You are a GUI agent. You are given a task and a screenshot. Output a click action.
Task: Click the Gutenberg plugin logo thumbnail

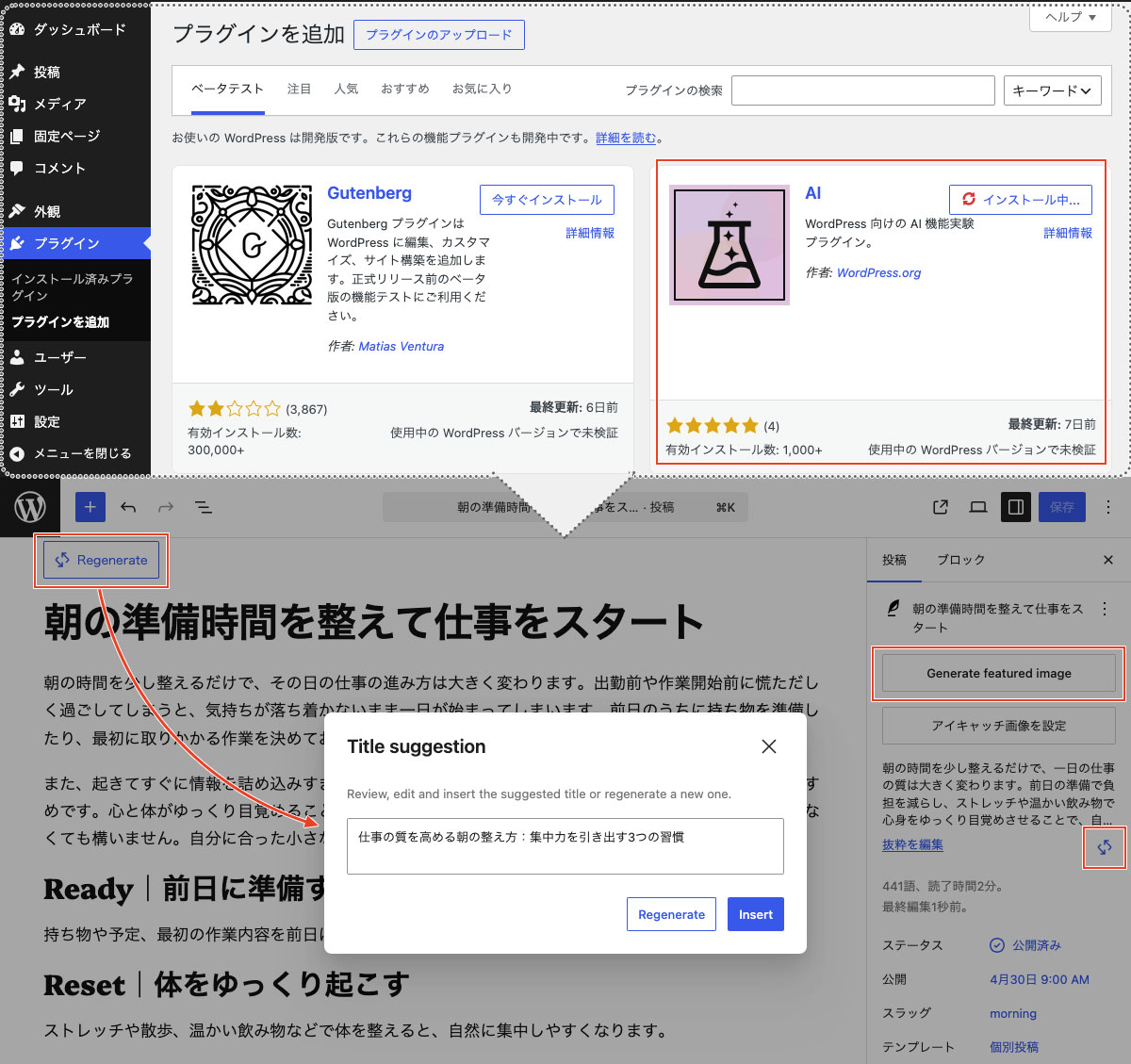(252, 245)
